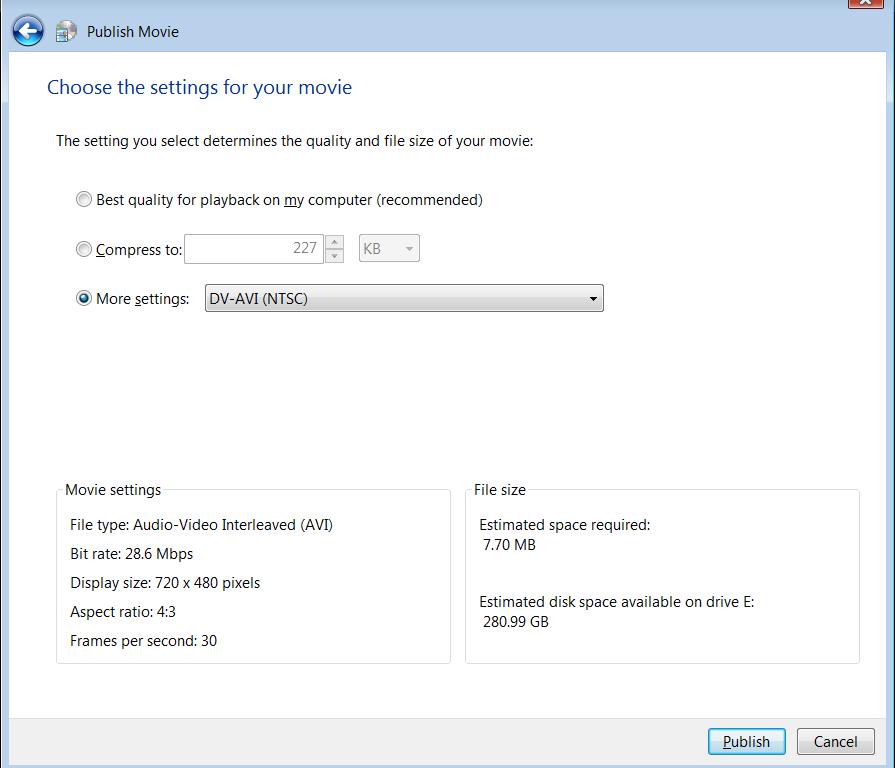The width and height of the screenshot is (895, 768).
Task: Click the setting description sentence about quality
Action: (295, 141)
